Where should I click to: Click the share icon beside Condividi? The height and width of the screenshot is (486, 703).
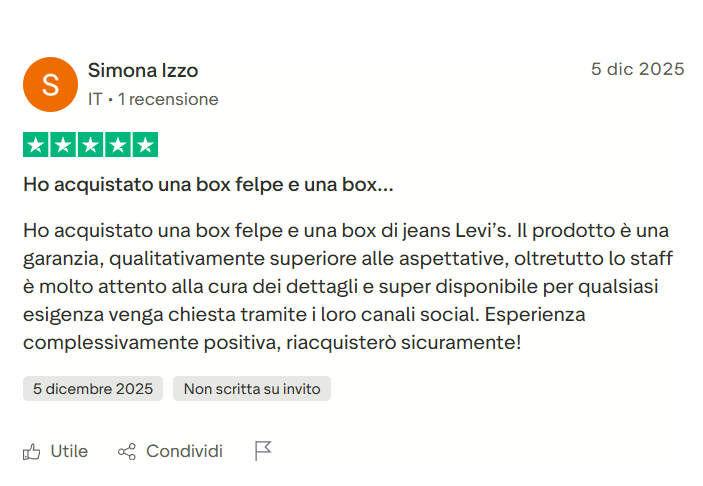pyautogui.click(x=127, y=452)
